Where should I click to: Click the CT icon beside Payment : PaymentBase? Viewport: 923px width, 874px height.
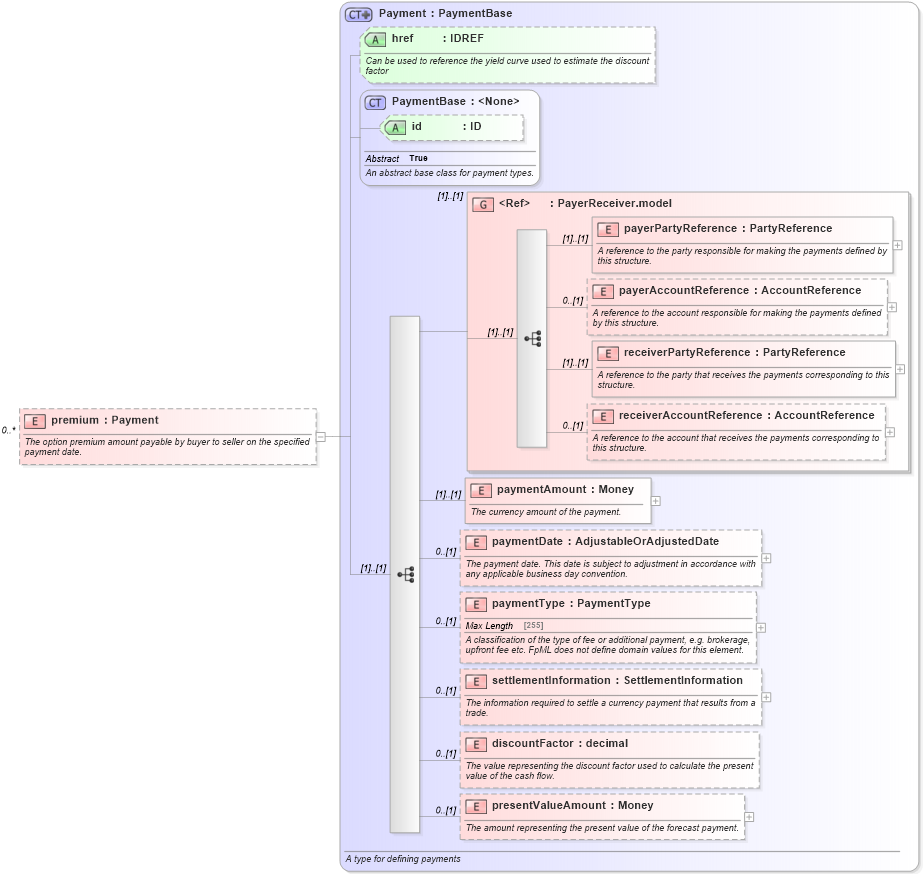(x=358, y=15)
